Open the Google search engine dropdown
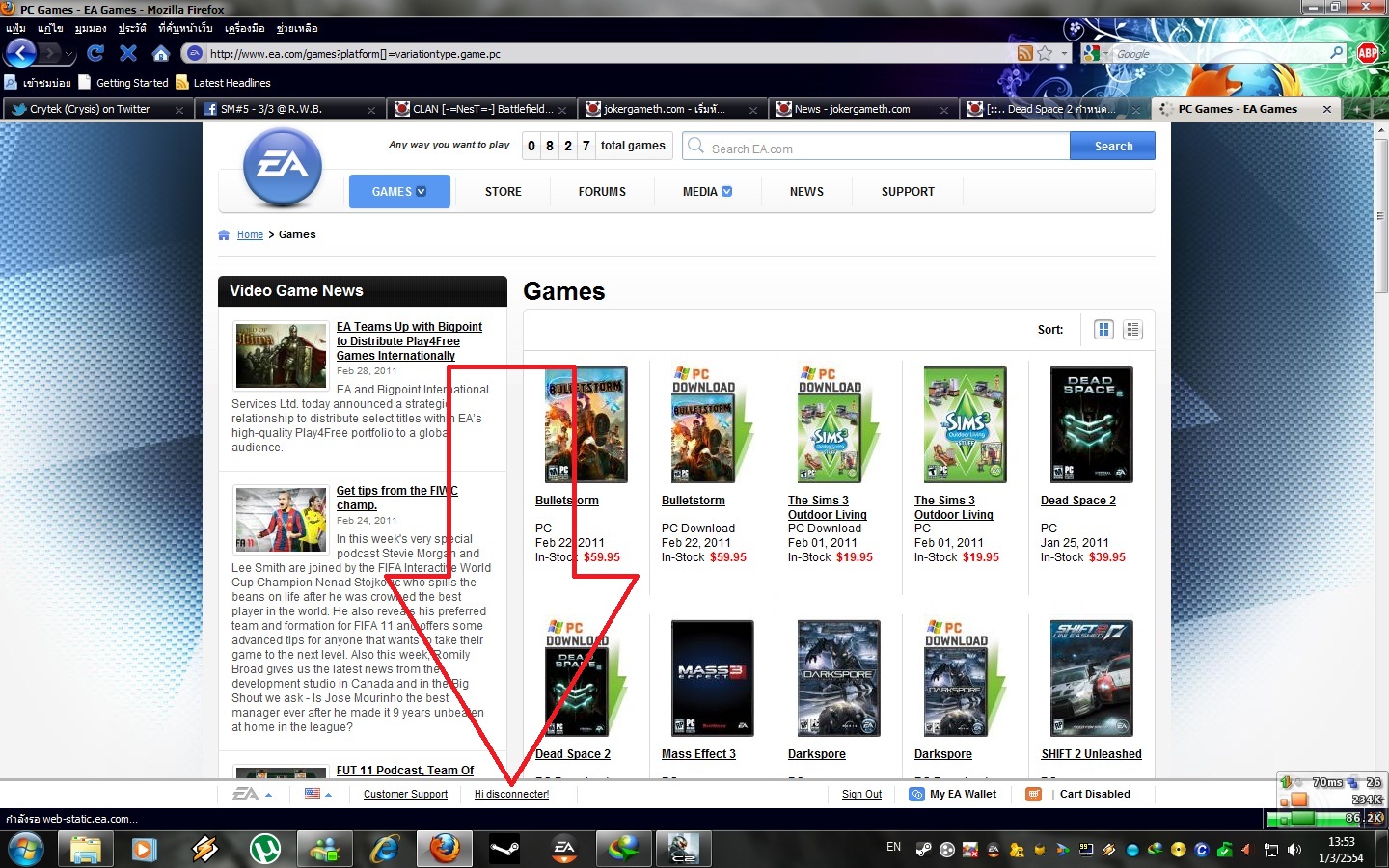The height and width of the screenshot is (868, 1389). 1096,54
